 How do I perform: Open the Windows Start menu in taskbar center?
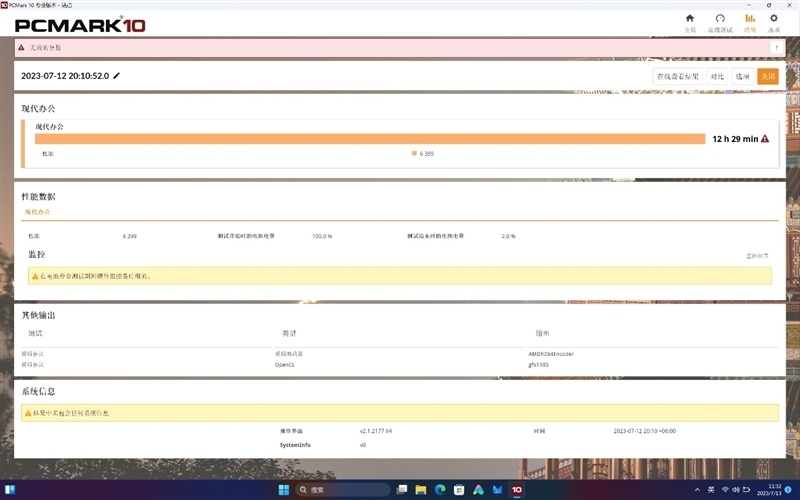[284, 490]
